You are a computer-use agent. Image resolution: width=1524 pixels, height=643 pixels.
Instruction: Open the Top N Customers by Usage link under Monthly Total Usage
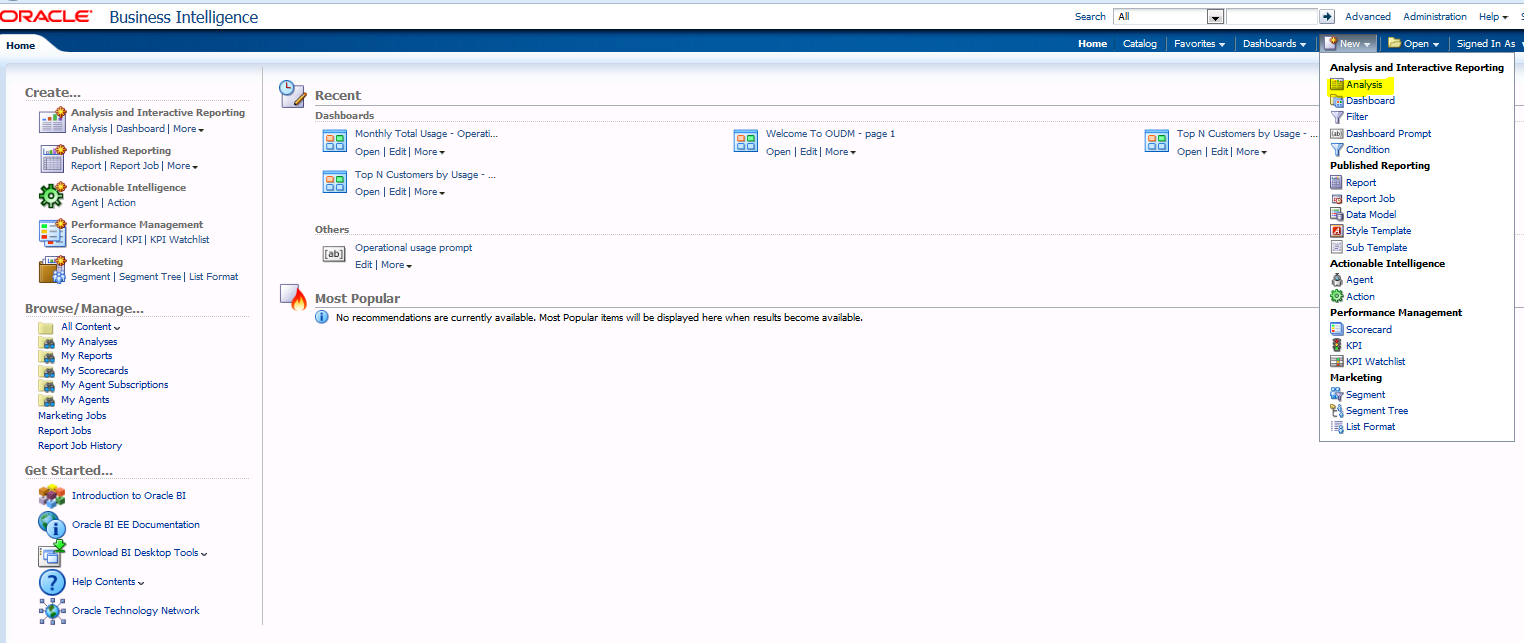pos(425,175)
